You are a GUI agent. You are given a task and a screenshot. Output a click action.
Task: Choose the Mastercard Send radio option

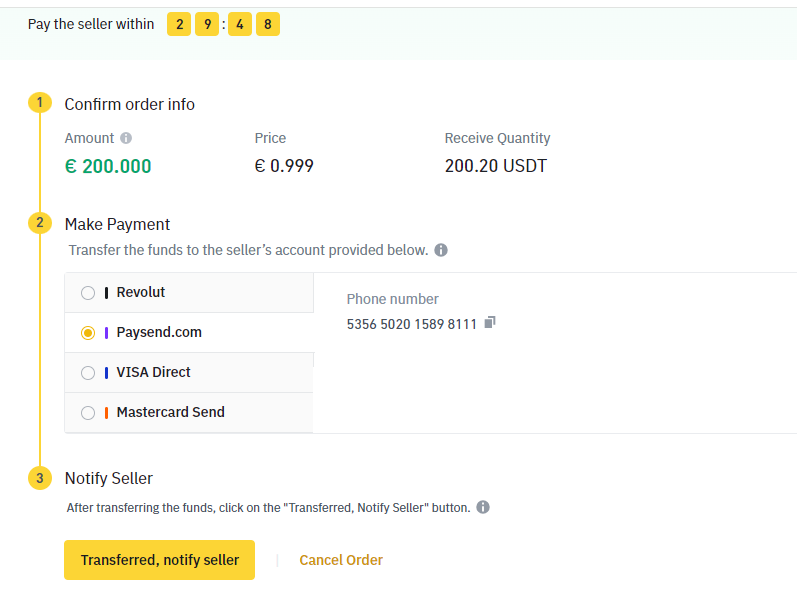(88, 413)
